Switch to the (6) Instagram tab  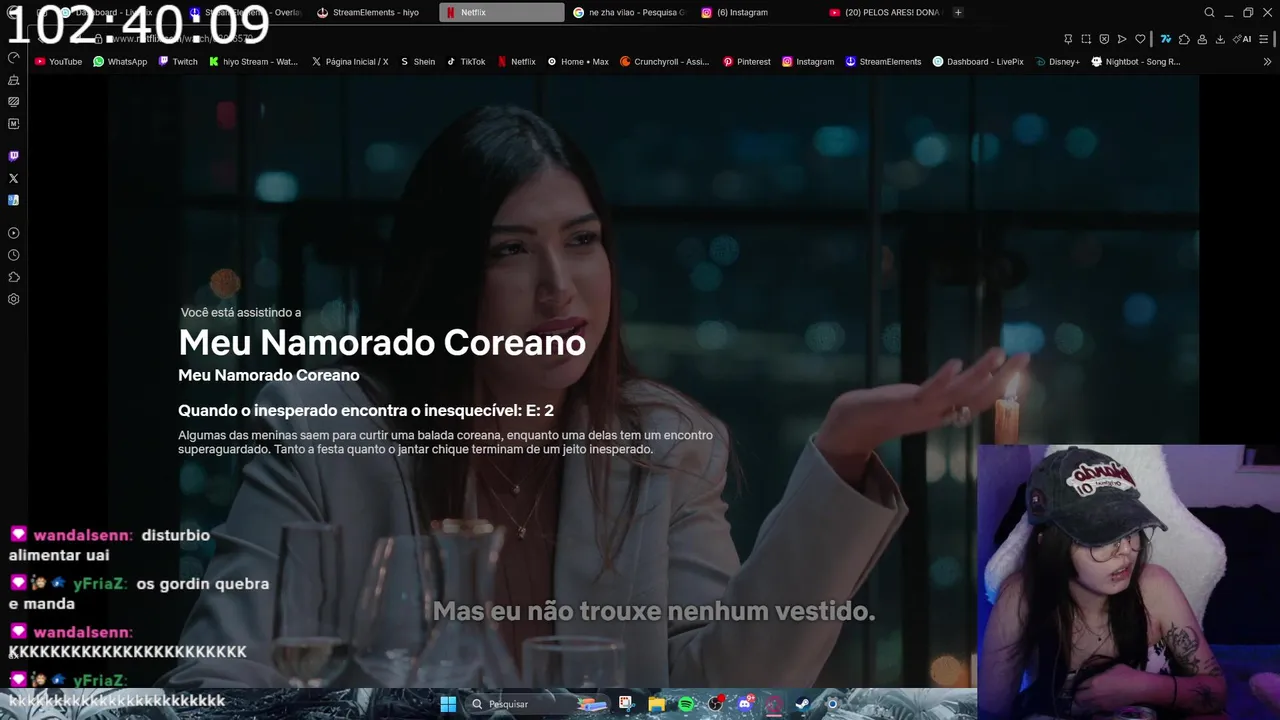point(757,12)
